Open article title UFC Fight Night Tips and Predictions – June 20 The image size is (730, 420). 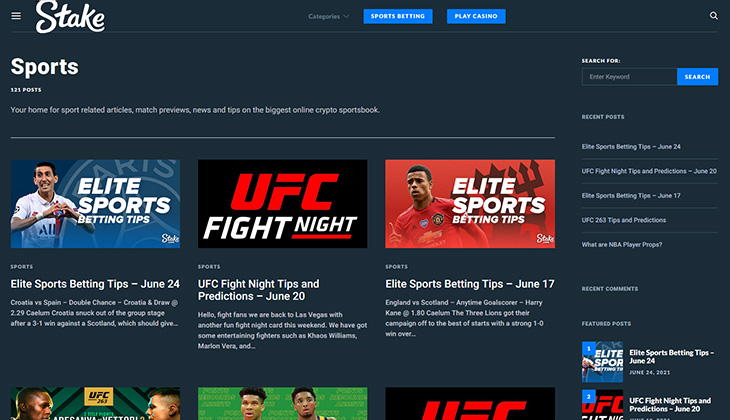pyautogui.click(x=259, y=290)
